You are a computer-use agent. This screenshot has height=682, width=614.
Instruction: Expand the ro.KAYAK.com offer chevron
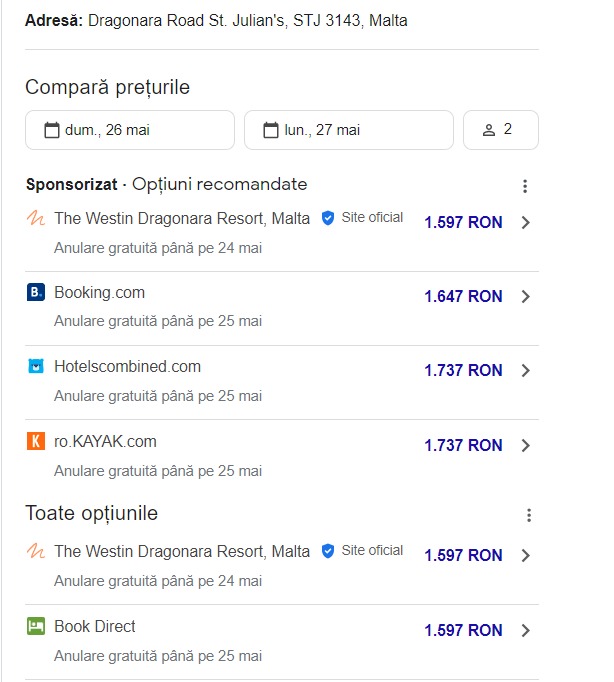pos(526,446)
